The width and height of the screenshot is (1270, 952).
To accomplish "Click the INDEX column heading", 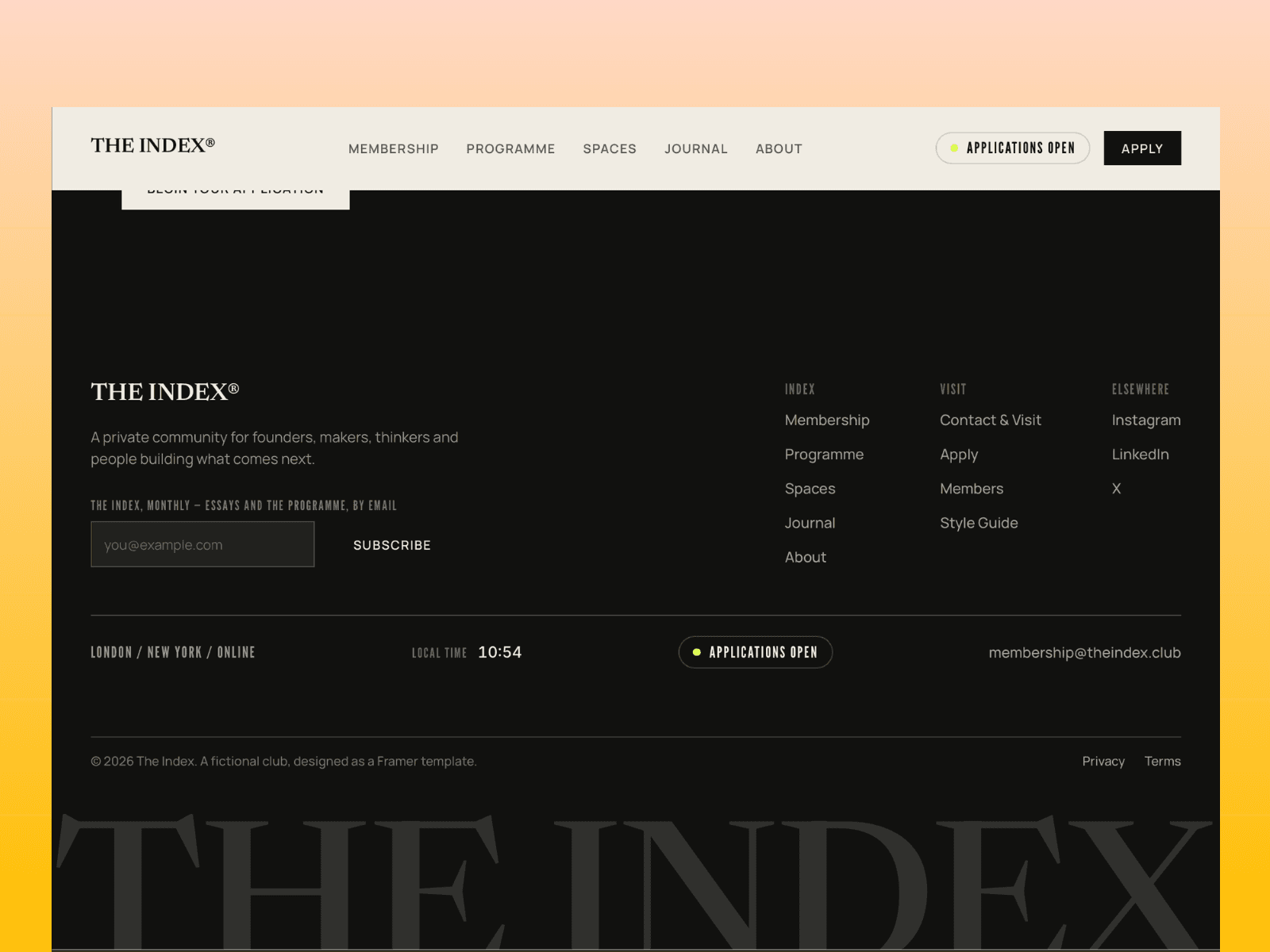I will tap(800, 390).
